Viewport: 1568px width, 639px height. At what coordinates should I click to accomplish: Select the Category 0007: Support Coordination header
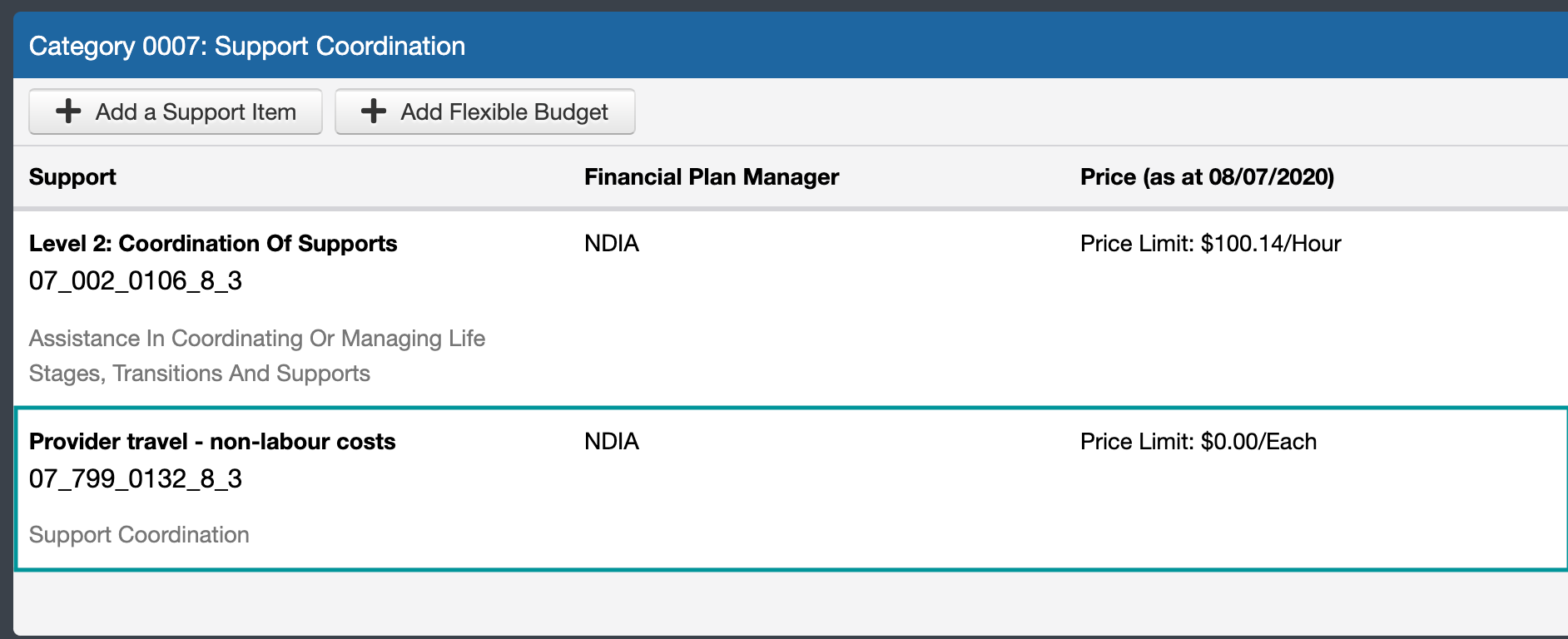[x=247, y=46]
